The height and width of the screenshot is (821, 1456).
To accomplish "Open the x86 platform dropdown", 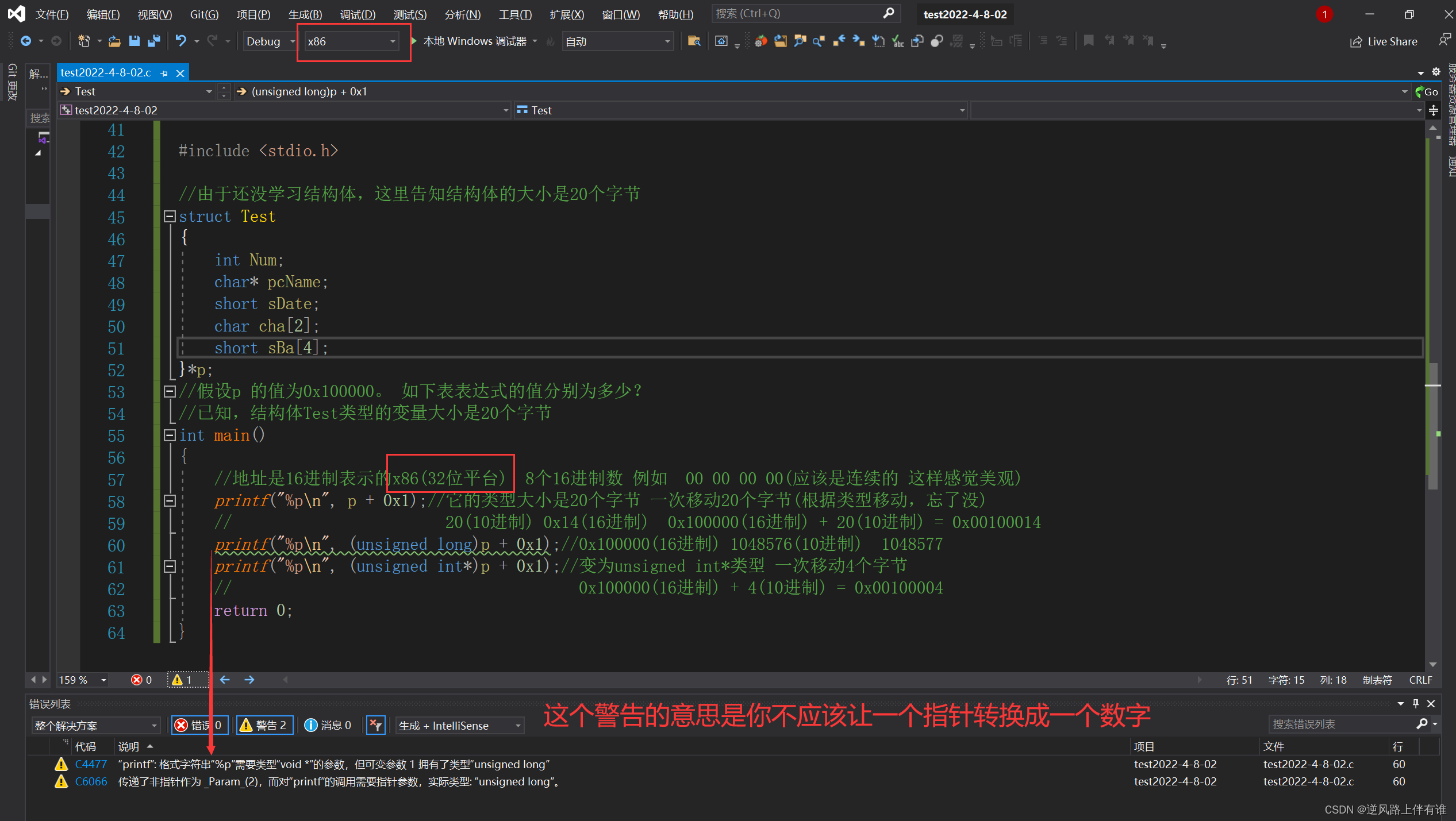I will pos(351,41).
